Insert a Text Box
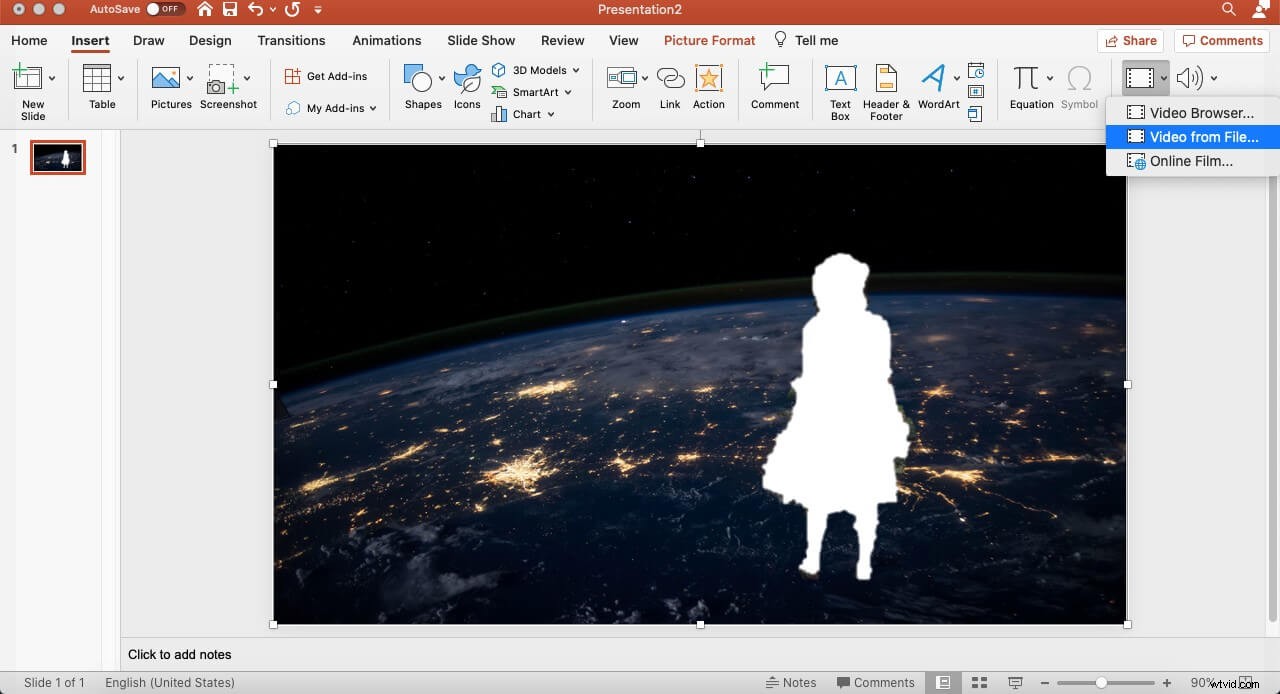Image resolution: width=1280 pixels, height=694 pixels. click(x=840, y=88)
